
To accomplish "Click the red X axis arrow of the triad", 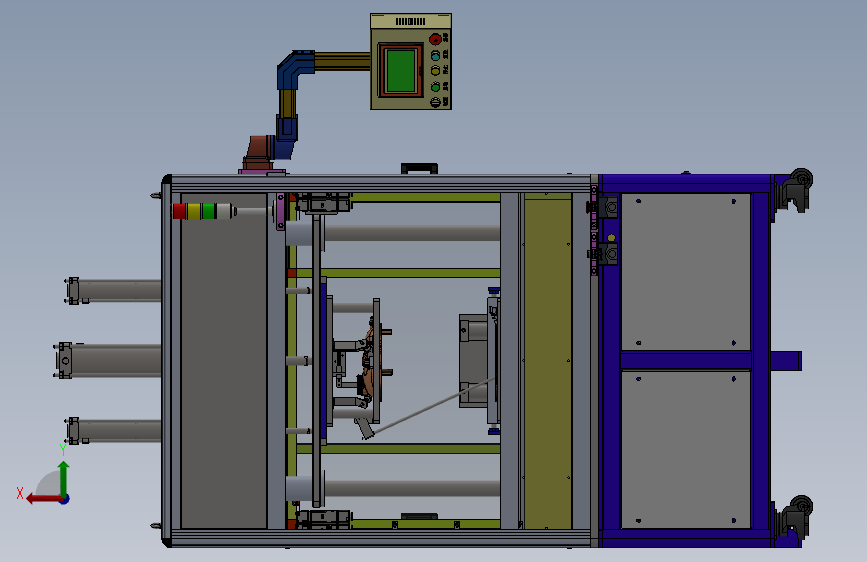I will coord(43,499).
